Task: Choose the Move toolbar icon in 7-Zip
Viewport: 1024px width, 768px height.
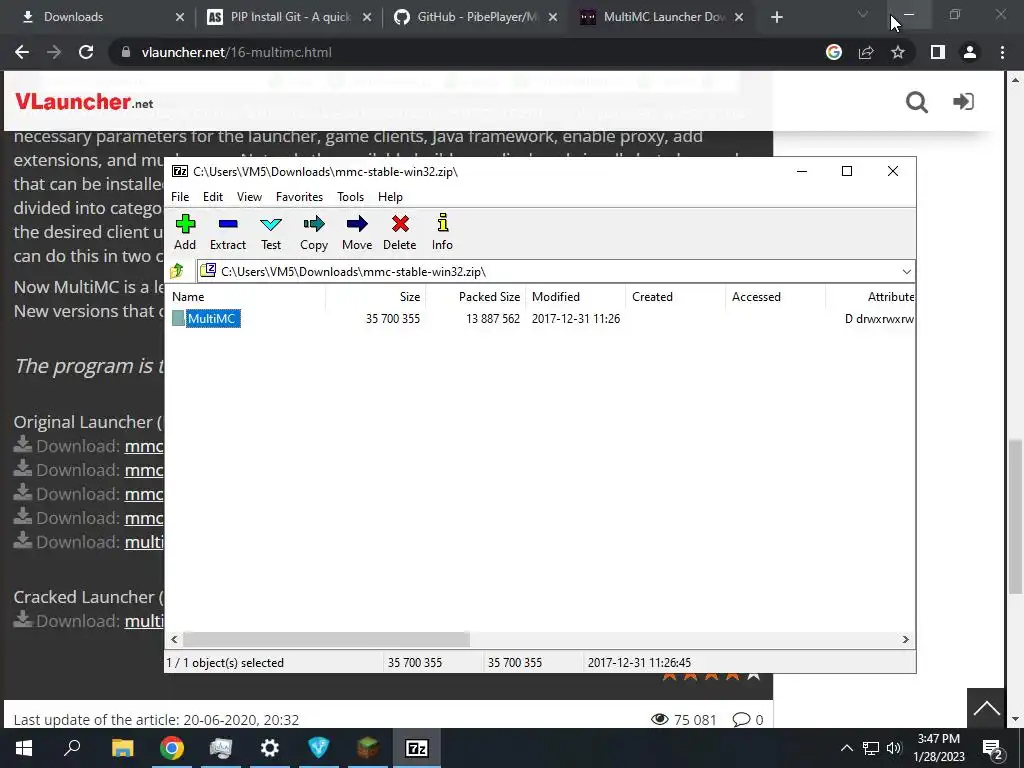Action: coord(357,232)
